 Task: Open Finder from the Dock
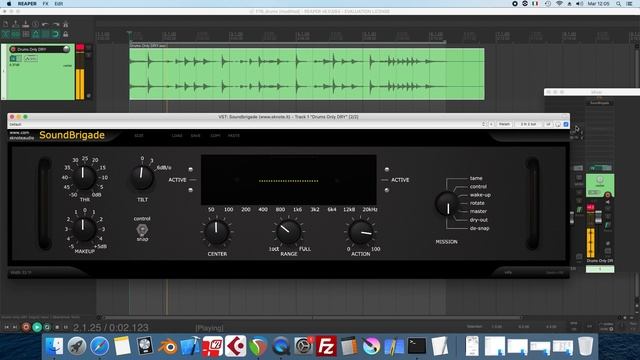(54, 346)
